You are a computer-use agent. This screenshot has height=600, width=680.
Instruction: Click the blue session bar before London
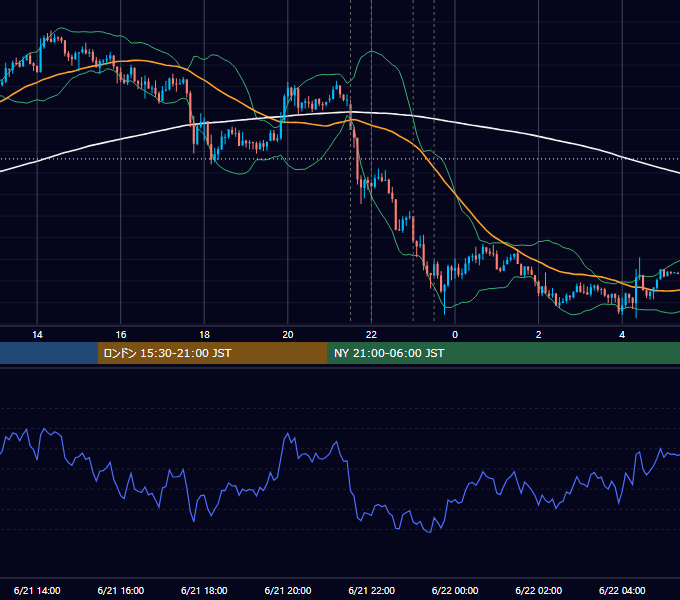(49, 353)
